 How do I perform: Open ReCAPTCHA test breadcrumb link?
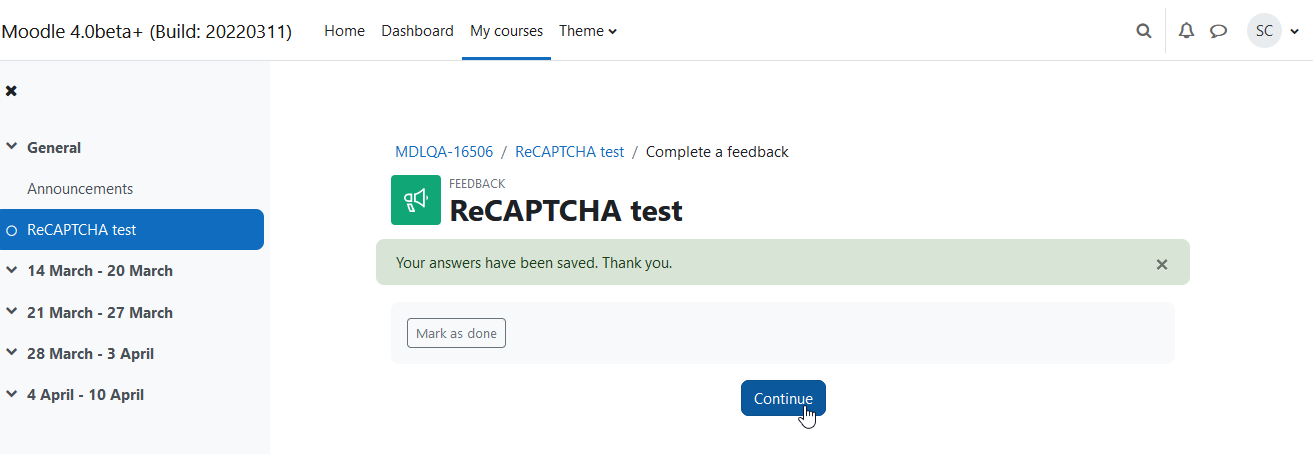[x=569, y=152]
